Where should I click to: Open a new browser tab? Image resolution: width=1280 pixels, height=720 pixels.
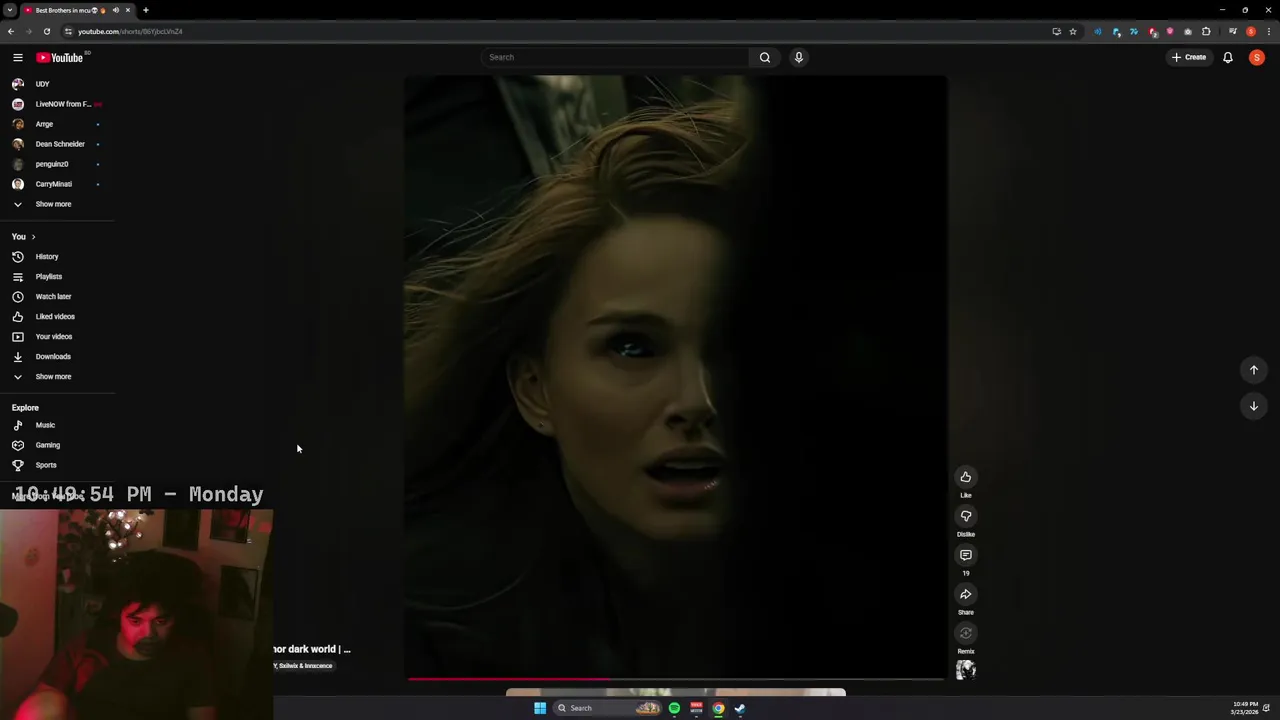[x=146, y=10]
